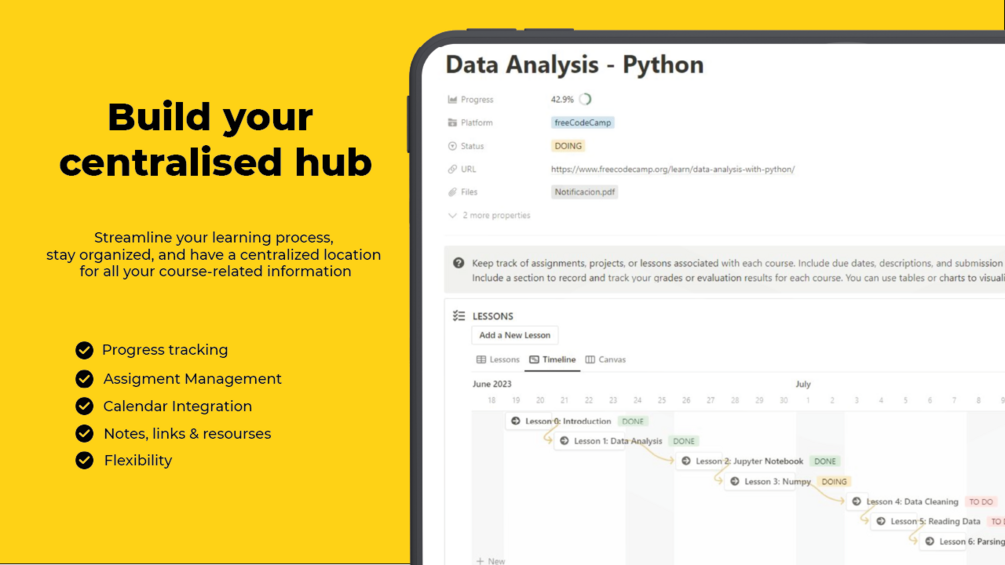Switch to the Canvas tab
The width and height of the screenshot is (1005, 565).
coord(606,359)
